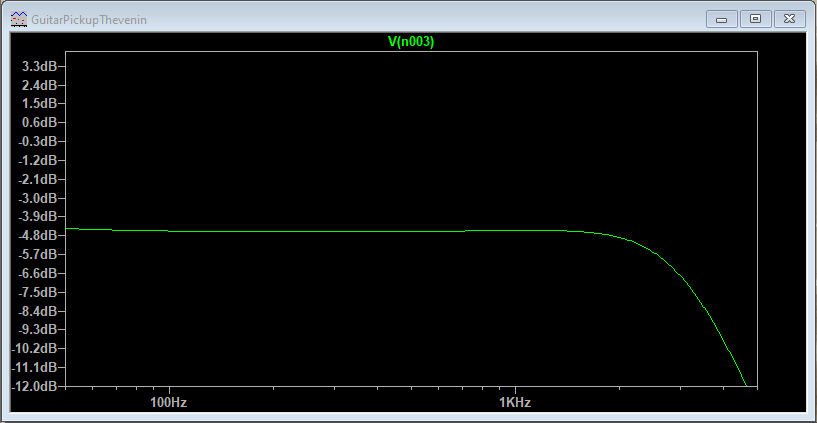Click the -10.2dB axis label
The height and width of the screenshot is (423, 817).
(x=35, y=349)
